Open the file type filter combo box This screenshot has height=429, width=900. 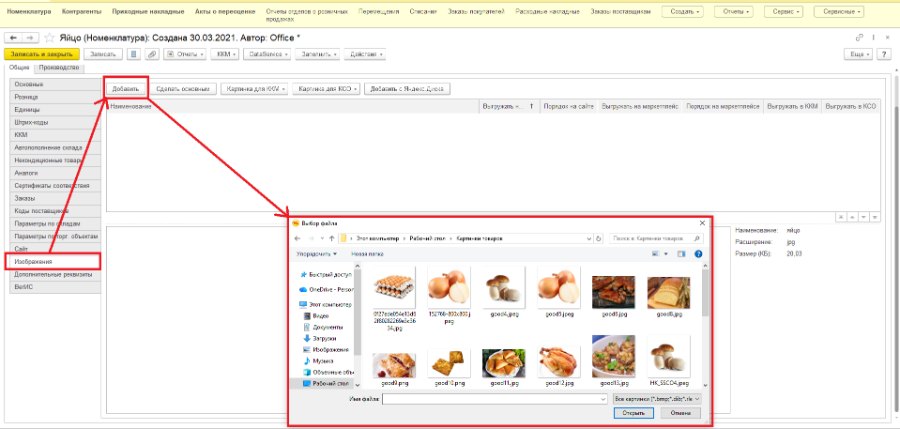click(x=658, y=399)
